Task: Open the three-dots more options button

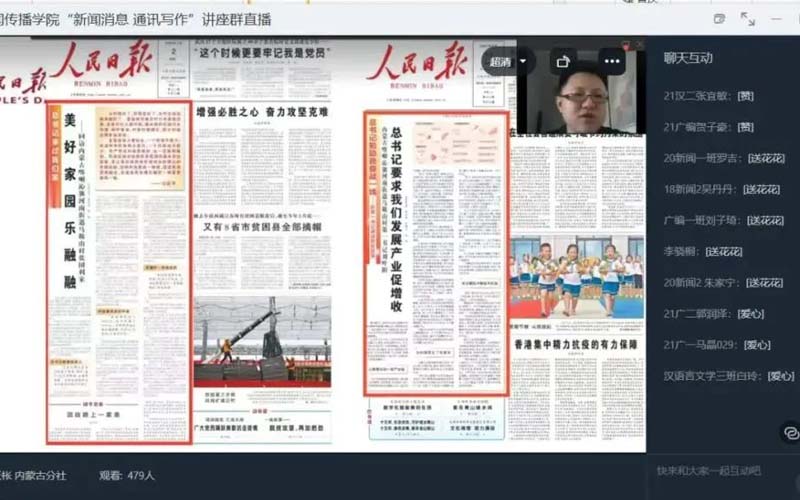Action: tap(612, 62)
